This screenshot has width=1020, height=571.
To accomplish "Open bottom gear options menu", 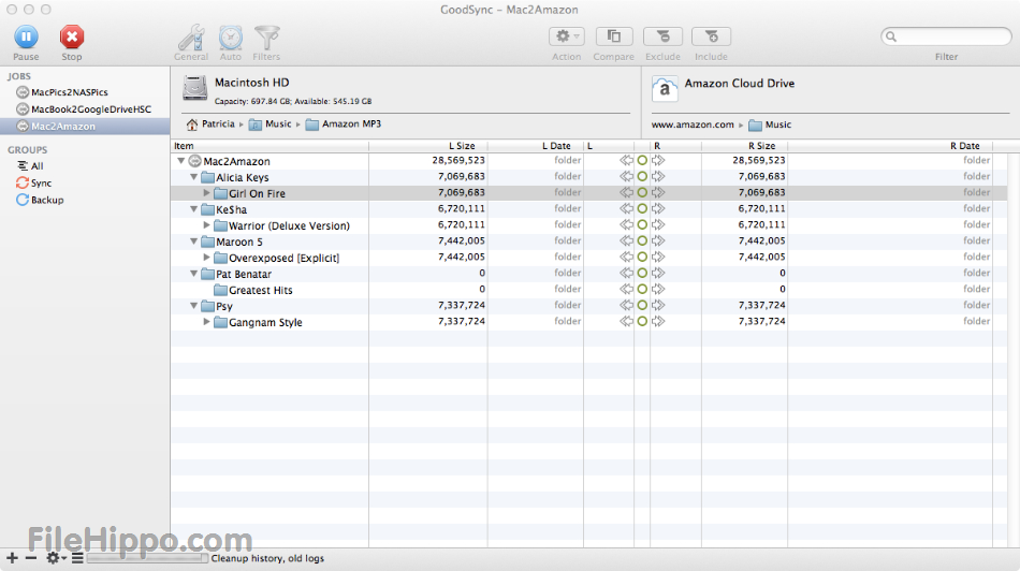I will click(x=55, y=557).
